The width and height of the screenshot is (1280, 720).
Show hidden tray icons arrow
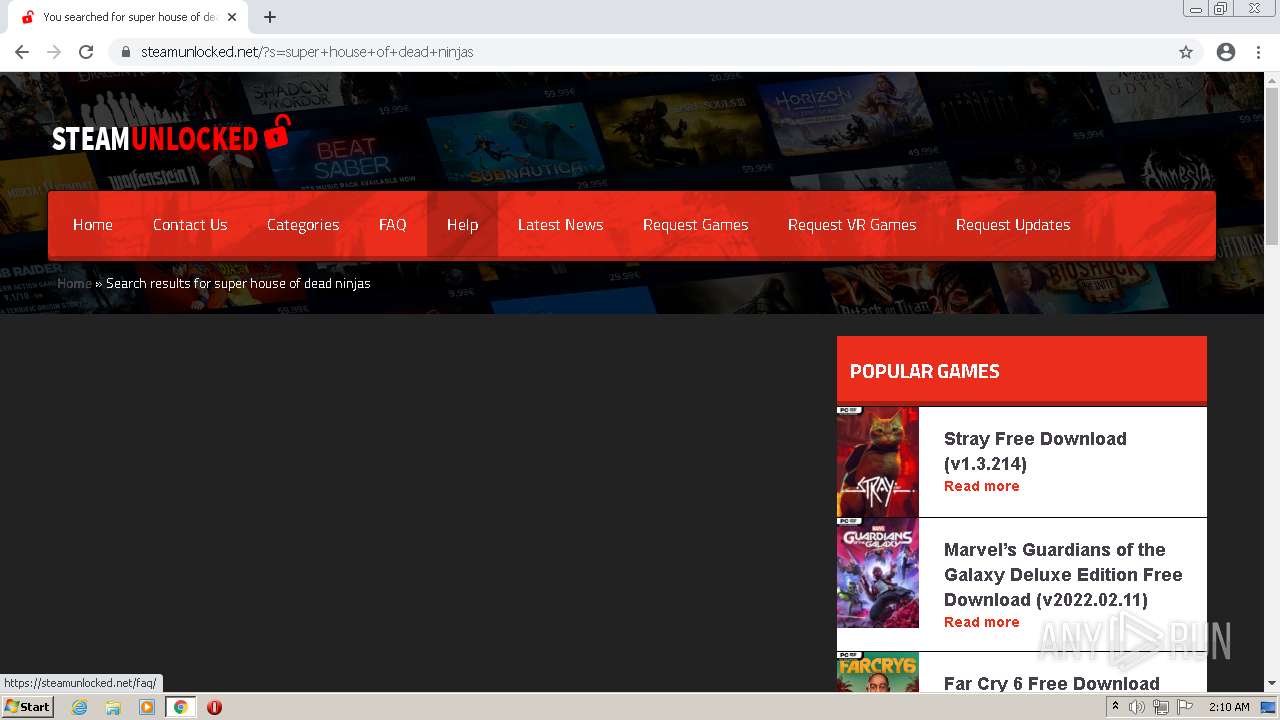(x=1115, y=707)
